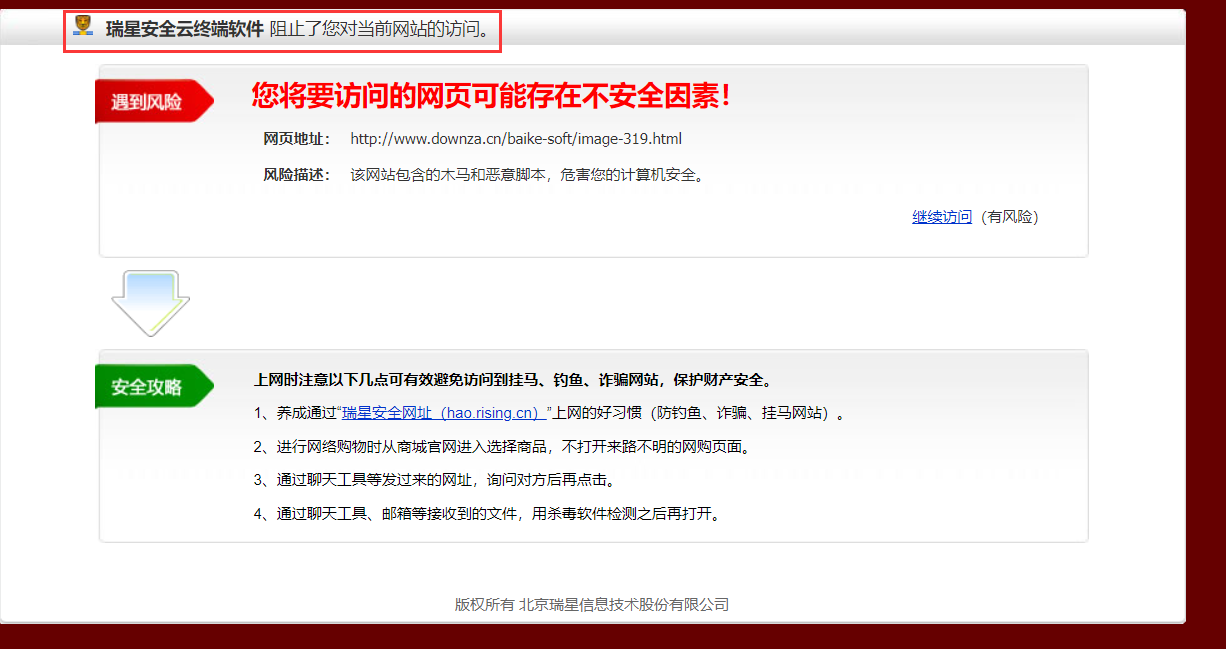Click the header text 瑞星安全云终端软件
1226x649 pixels.
(x=185, y=29)
